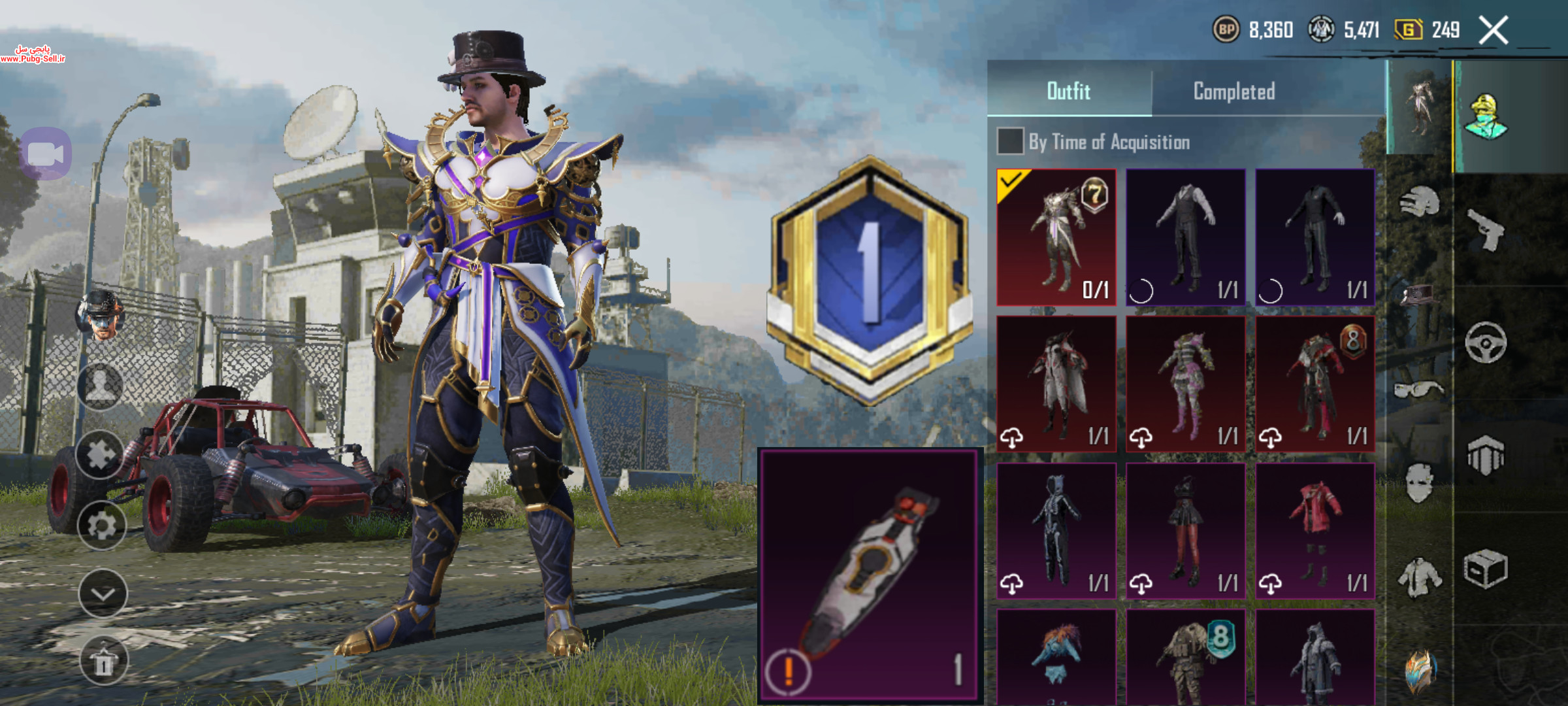The width and height of the screenshot is (1568, 706).
Task: Click the puzzle piece icon
Action: tap(100, 454)
